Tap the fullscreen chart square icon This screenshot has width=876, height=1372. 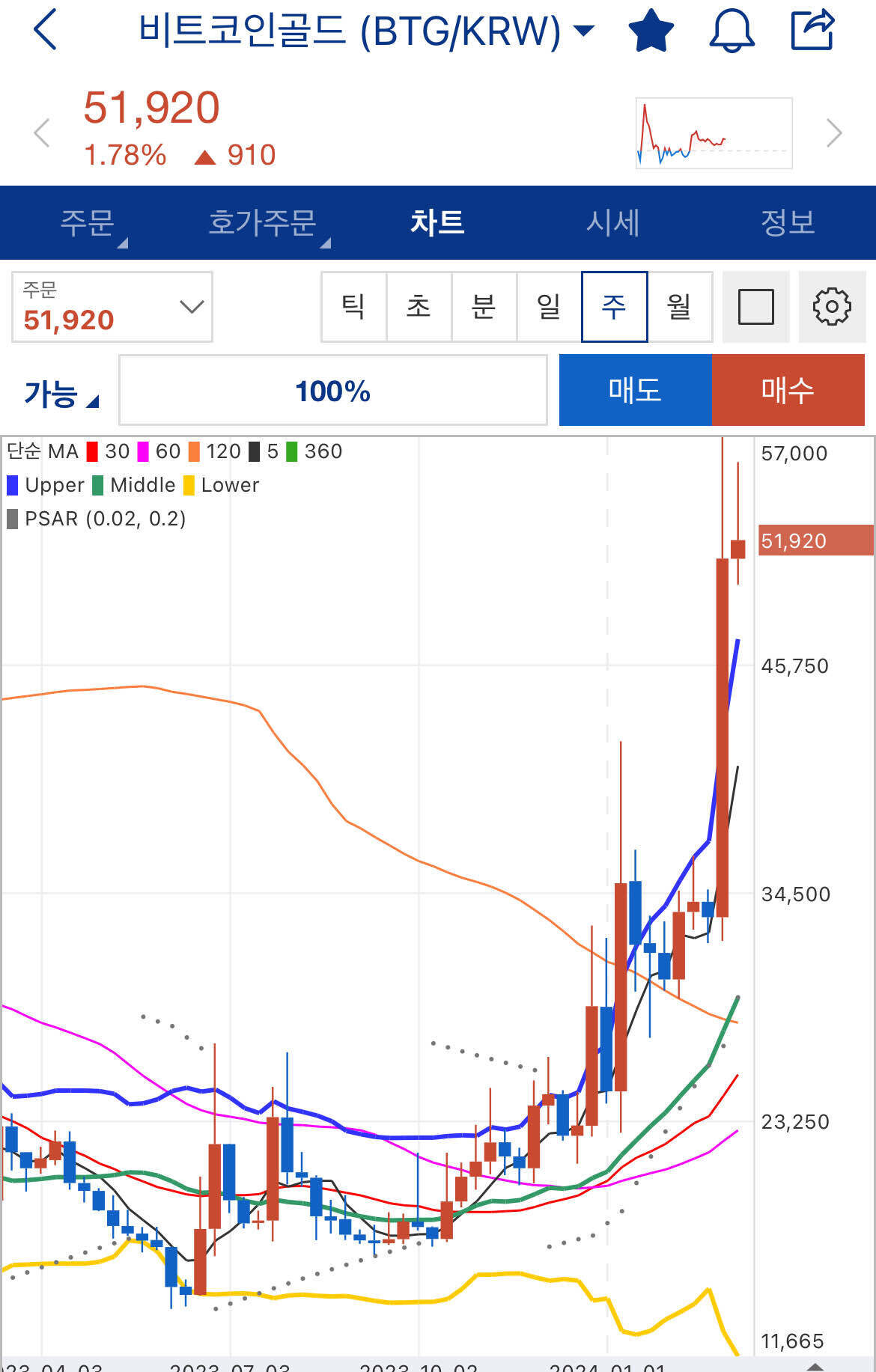[755, 307]
